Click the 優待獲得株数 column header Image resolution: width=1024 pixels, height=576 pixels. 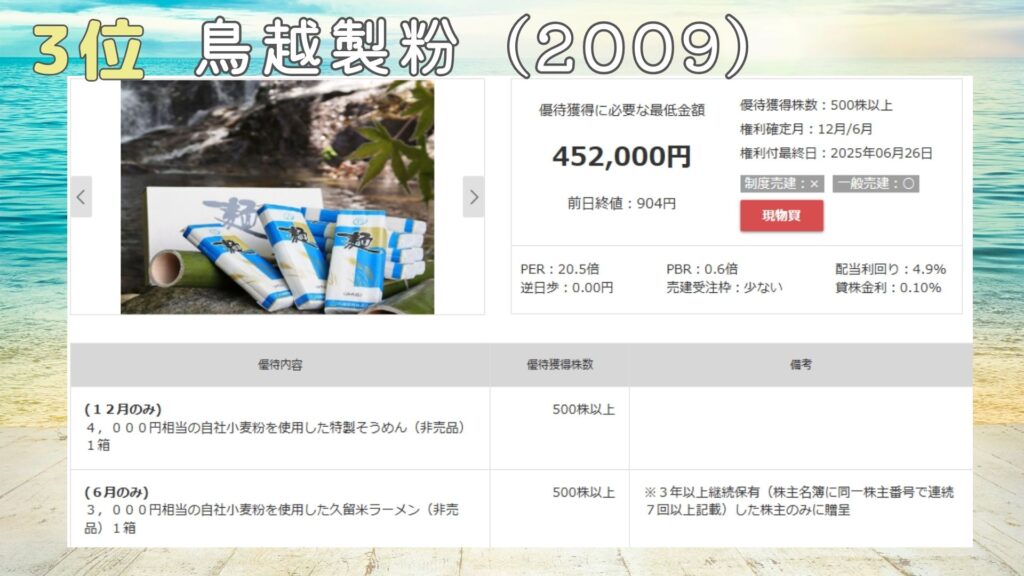tap(560, 364)
